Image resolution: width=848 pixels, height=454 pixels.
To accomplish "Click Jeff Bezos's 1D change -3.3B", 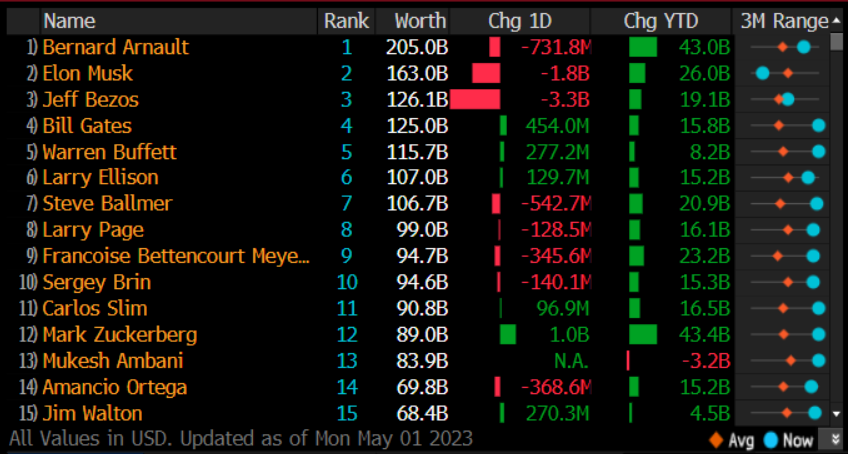I will tap(565, 100).
